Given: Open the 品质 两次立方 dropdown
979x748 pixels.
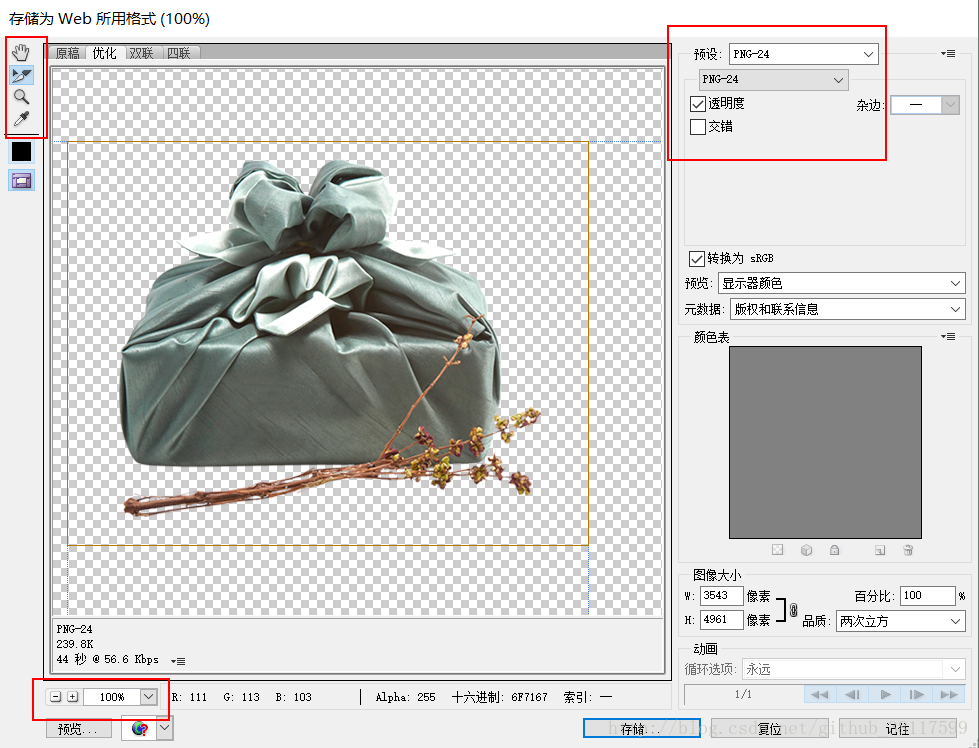Looking at the screenshot, I should tap(900, 622).
